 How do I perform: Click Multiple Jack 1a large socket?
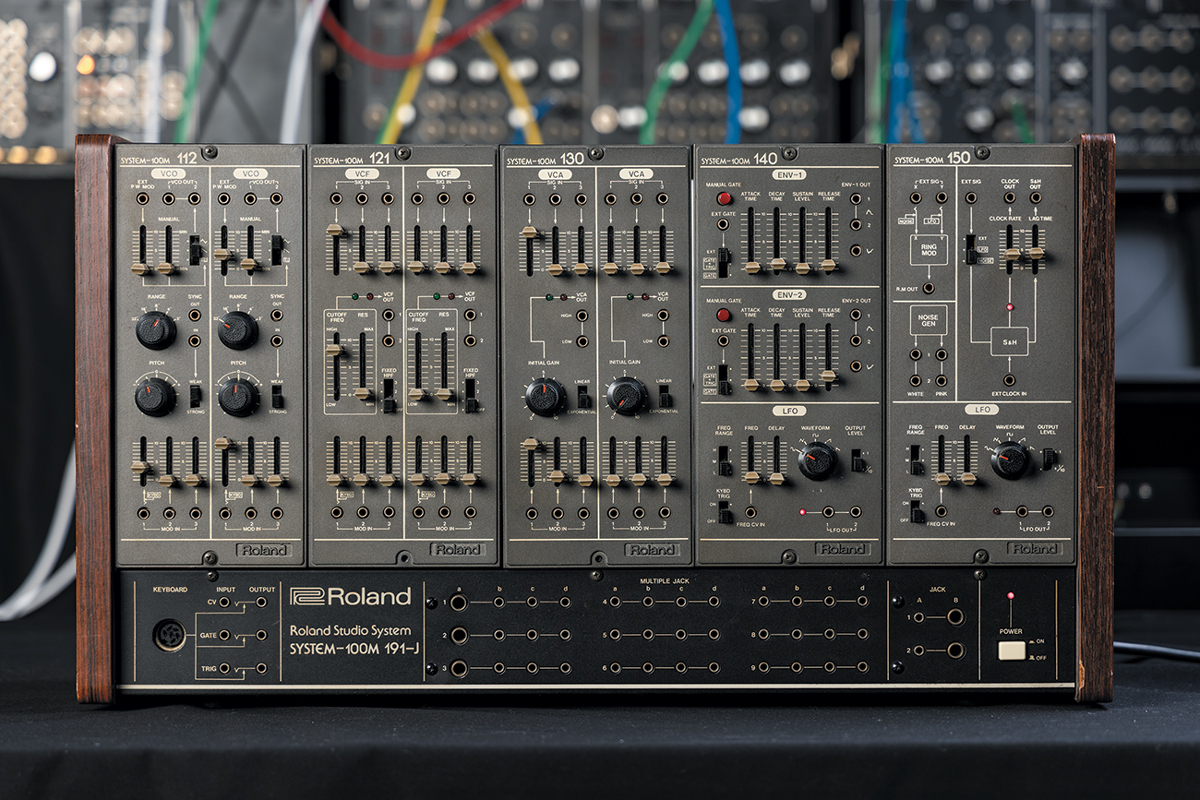tap(457, 603)
